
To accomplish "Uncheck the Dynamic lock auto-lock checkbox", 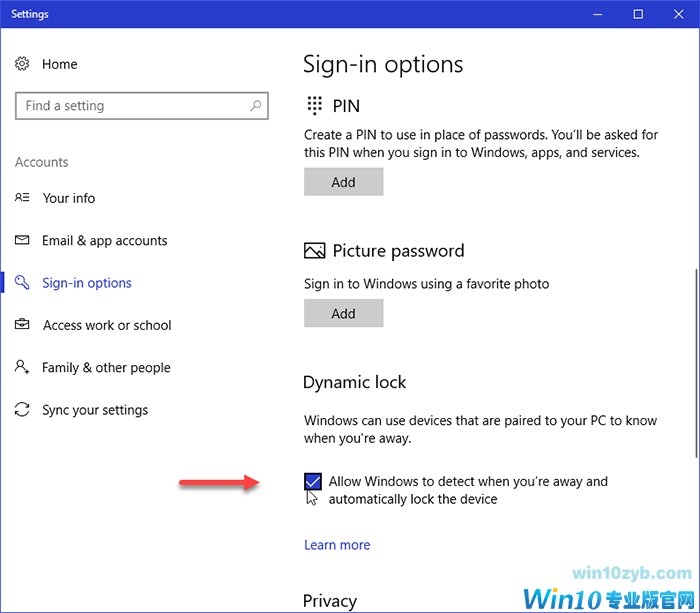I will click(x=313, y=482).
